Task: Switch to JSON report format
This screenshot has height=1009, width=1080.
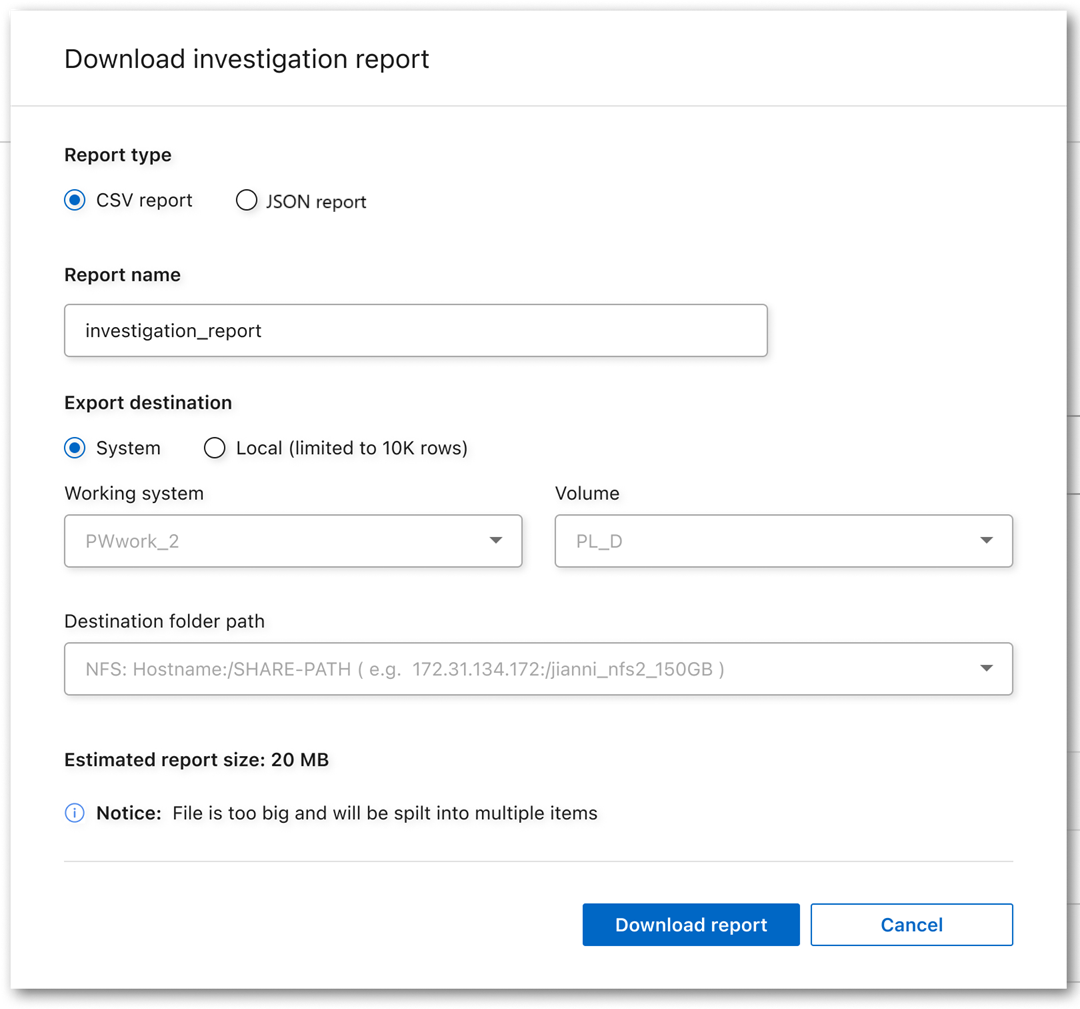Action: click(246, 200)
